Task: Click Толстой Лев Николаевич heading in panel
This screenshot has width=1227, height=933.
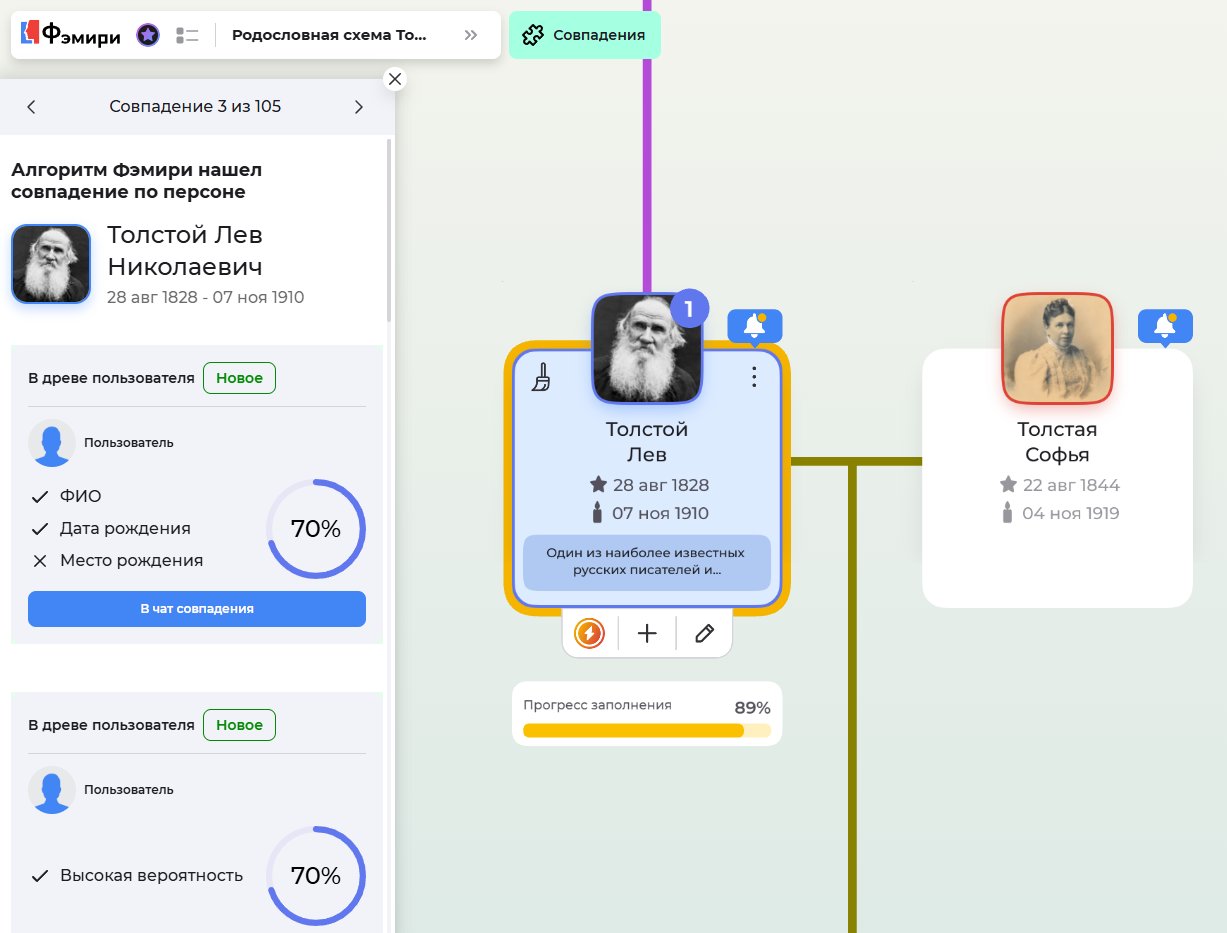Action: (185, 250)
